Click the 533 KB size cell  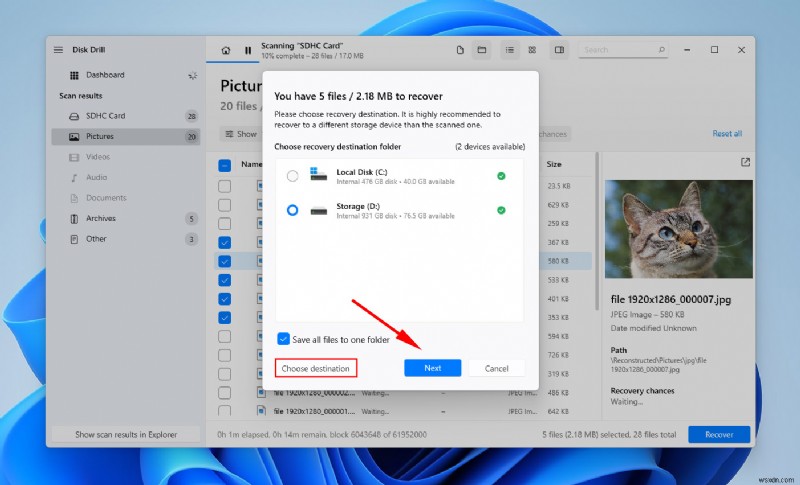558,280
